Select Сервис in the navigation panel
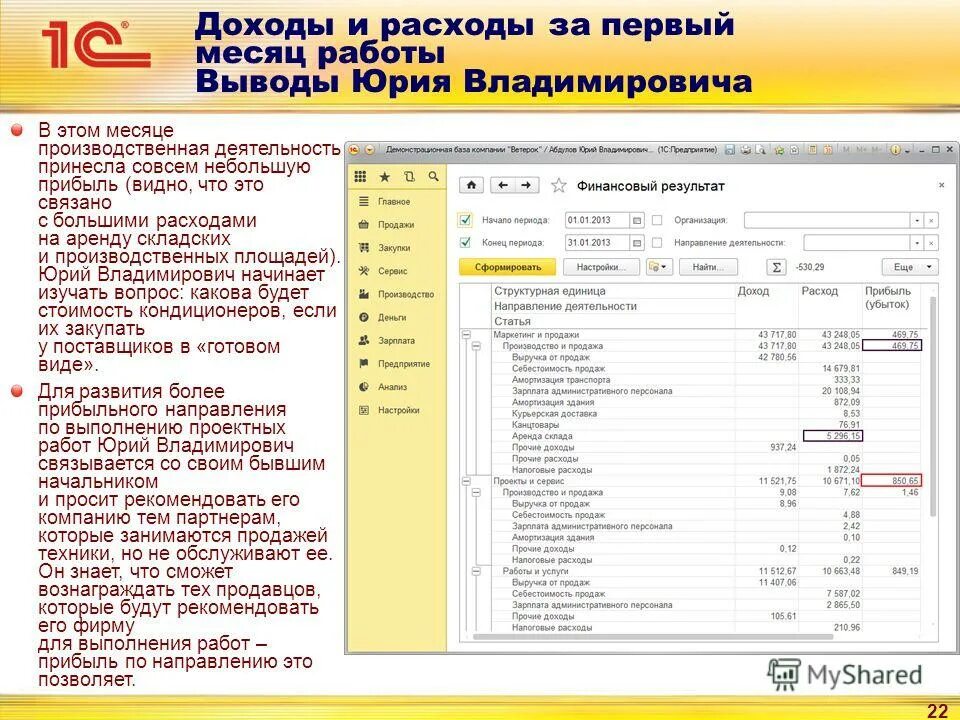The image size is (960, 720). pos(380,270)
